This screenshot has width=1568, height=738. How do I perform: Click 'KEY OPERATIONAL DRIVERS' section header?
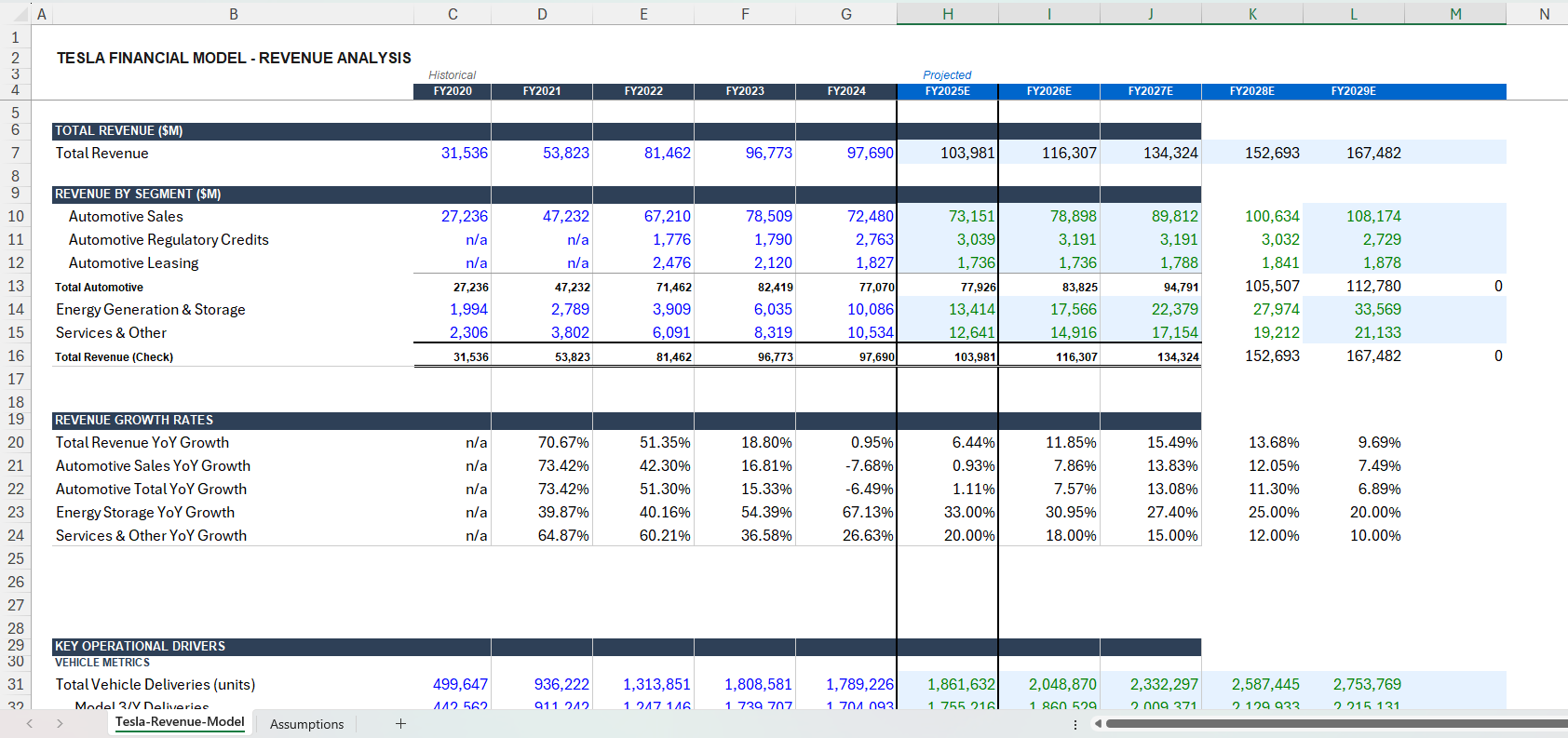(140, 647)
